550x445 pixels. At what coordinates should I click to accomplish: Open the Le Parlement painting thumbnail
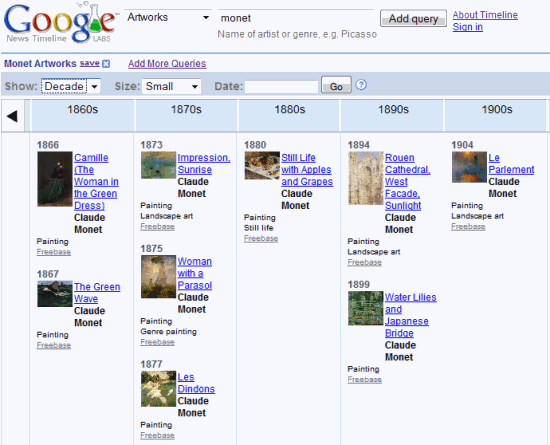coord(469,167)
